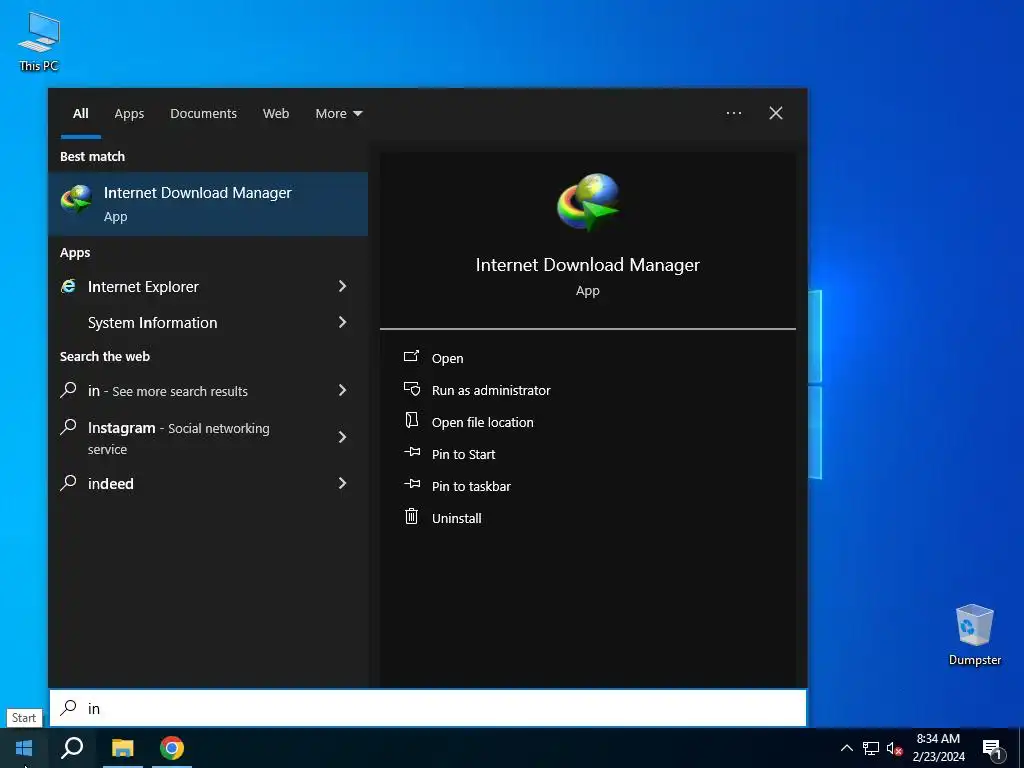Click the 'Search the web' heading
This screenshot has width=1024, height=768.
click(104, 357)
